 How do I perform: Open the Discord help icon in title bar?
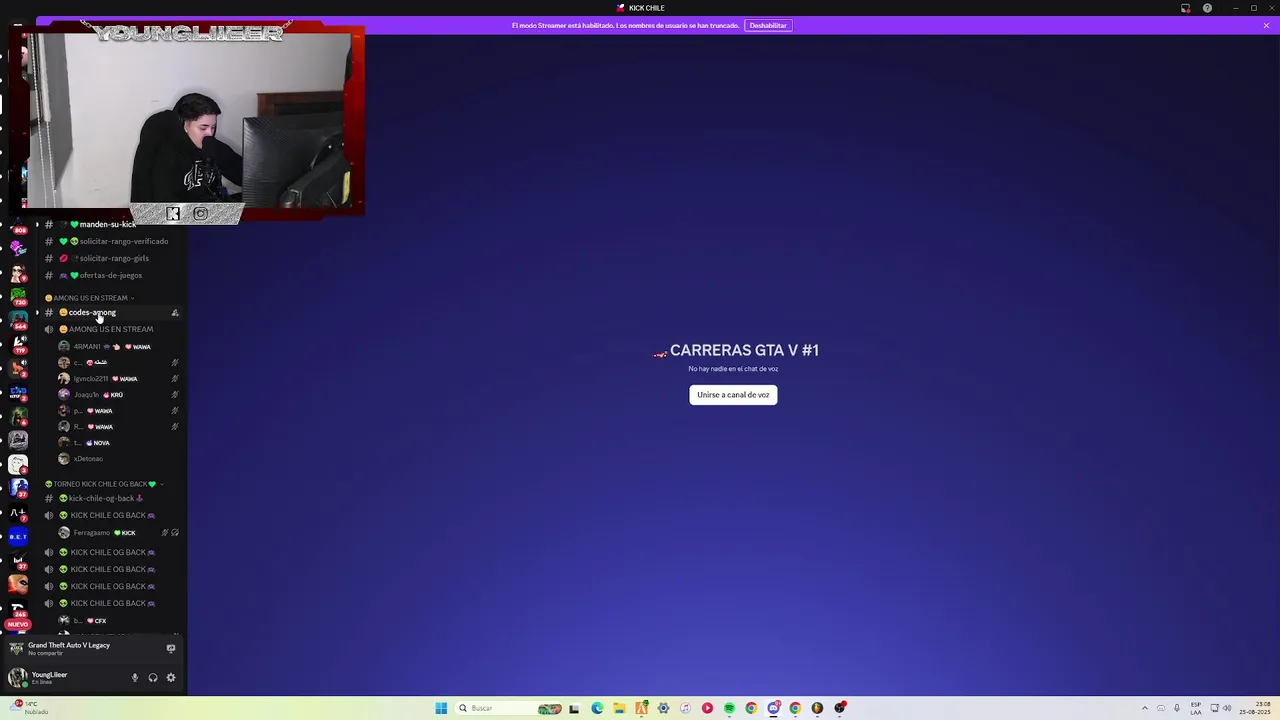pos(1207,8)
